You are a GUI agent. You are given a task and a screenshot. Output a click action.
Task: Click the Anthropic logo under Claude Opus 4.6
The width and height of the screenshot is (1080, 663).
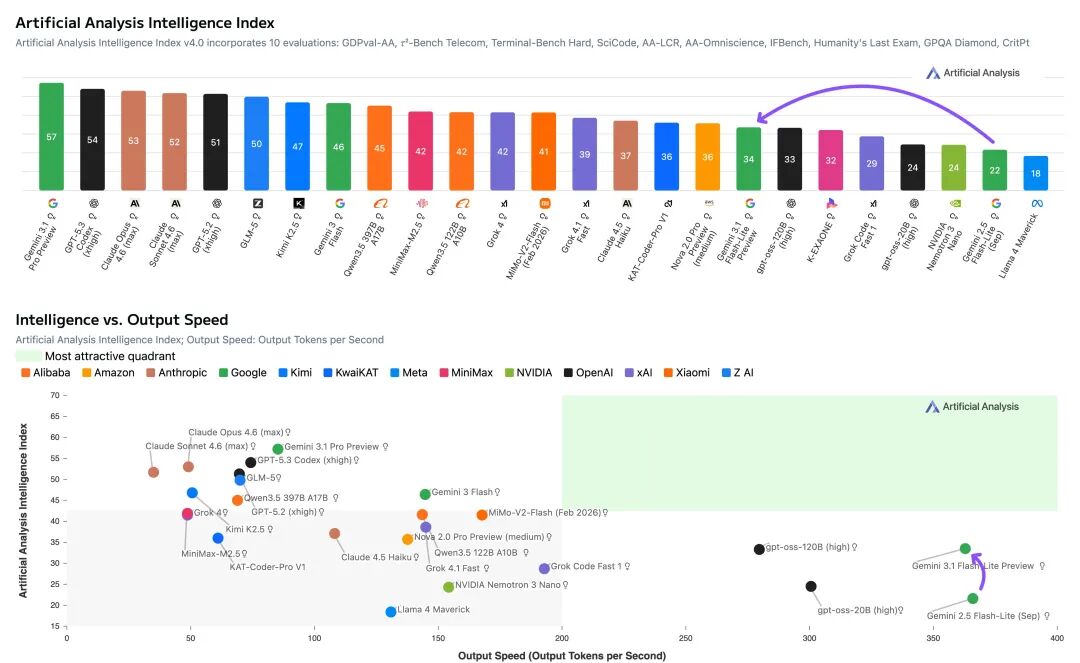[x=134, y=203]
